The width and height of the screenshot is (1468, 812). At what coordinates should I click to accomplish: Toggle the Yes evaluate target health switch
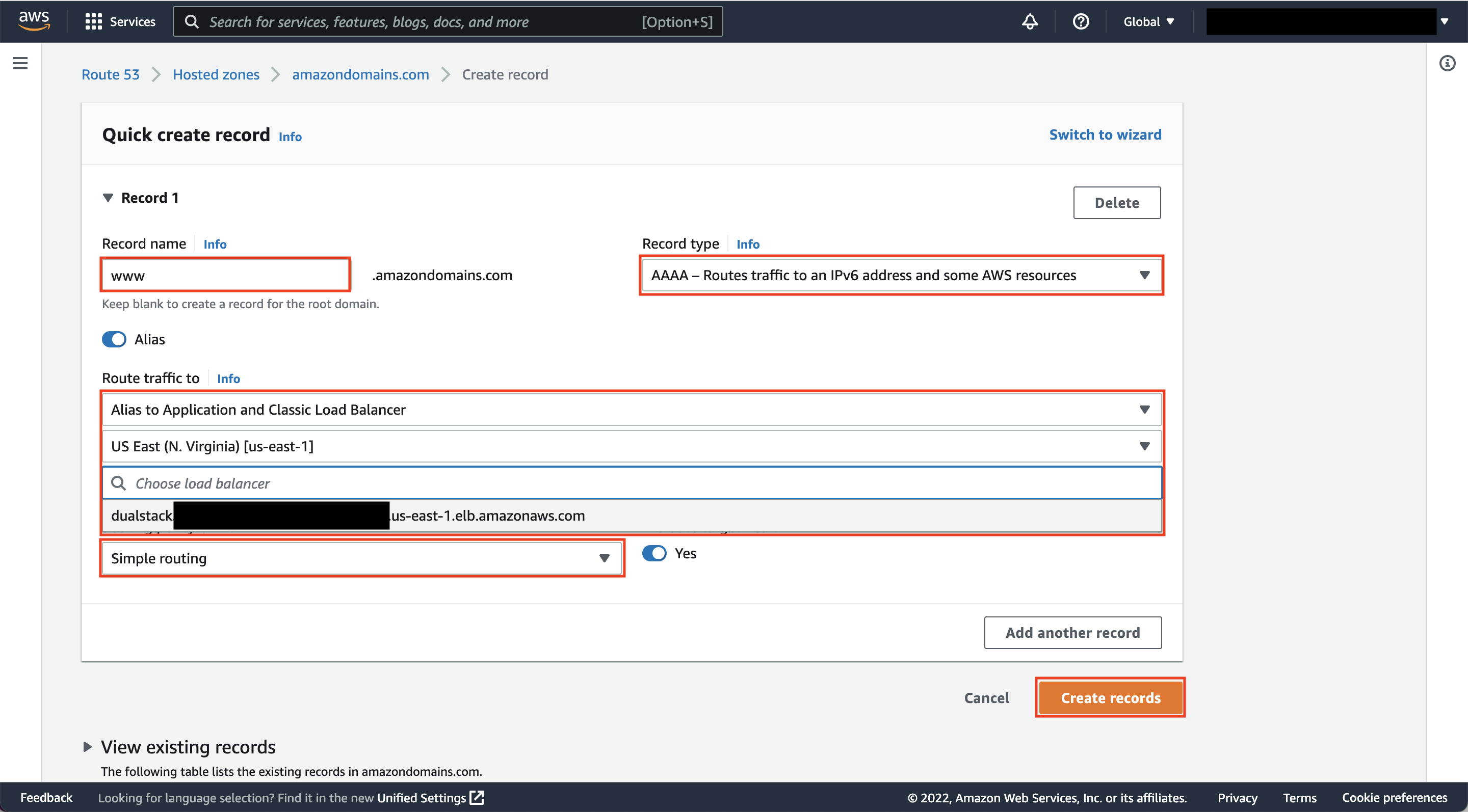point(655,552)
